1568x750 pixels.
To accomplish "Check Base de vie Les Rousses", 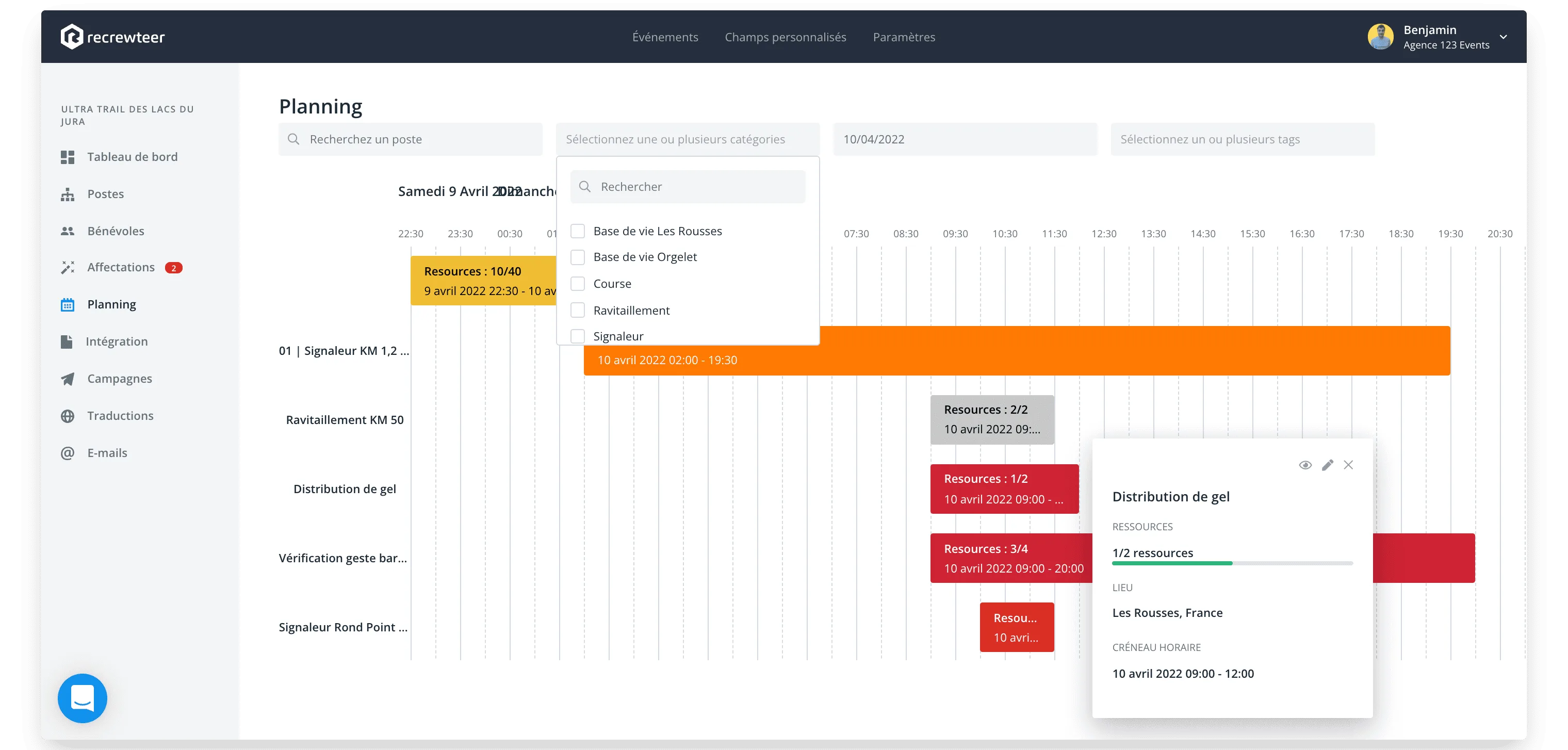I will (578, 231).
